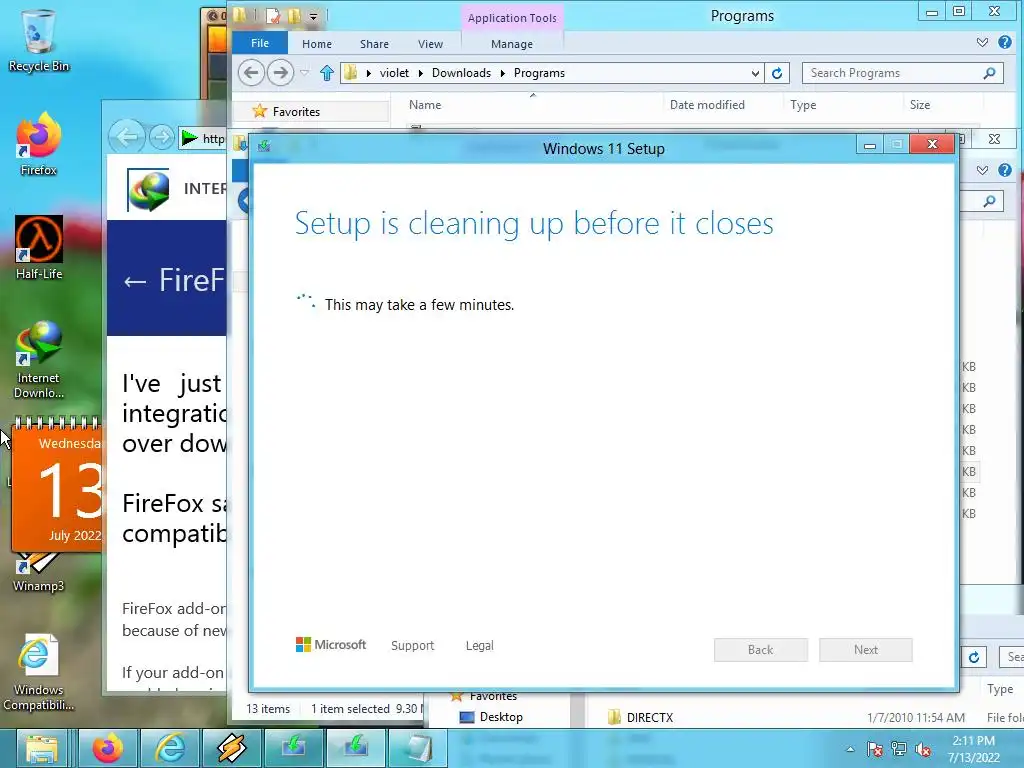Expand the ribbon in Programs window
Image resolution: width=1024 pixels, height=768 pixels.
[x=982, y=42]
